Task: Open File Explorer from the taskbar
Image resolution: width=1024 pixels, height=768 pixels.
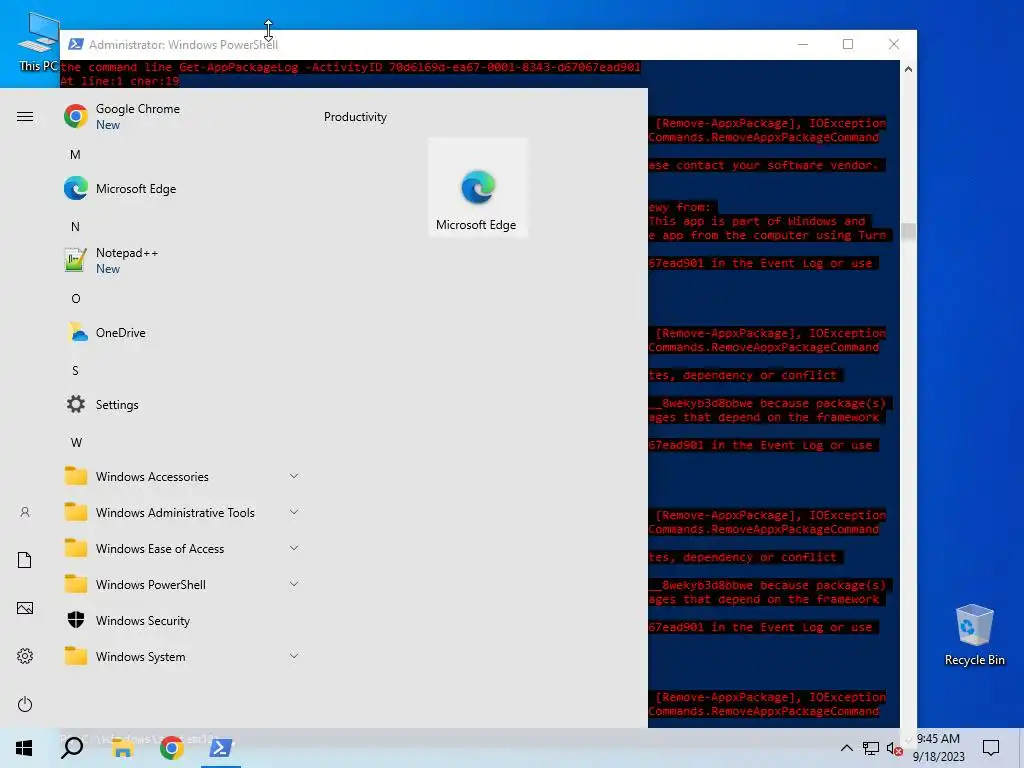Action: pos(122,748)
